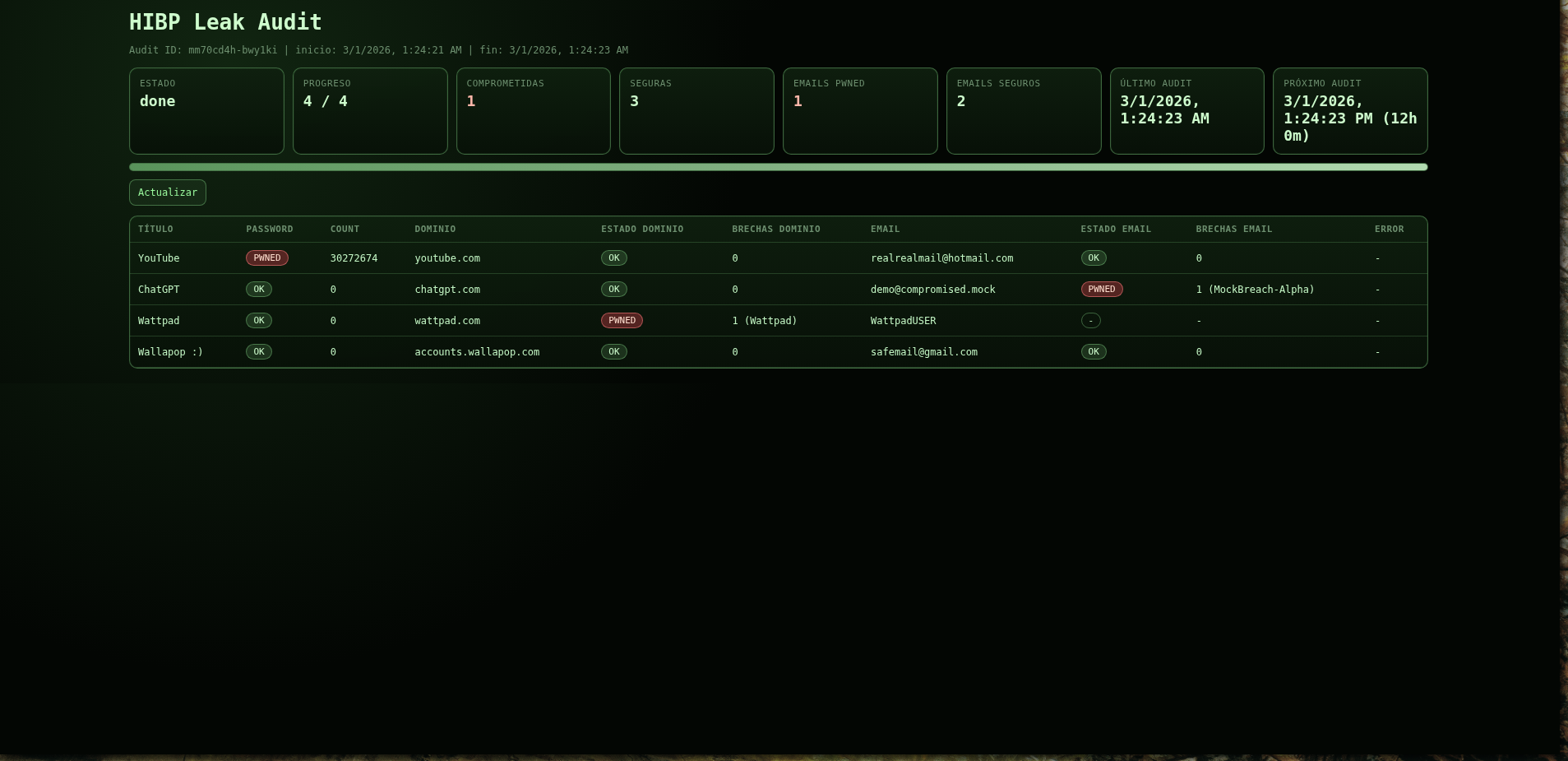Click the 1 (Wattpad) domain breach cell
Image resolution: width=1568 pixels, height=761 pixels.
(765, 321)
